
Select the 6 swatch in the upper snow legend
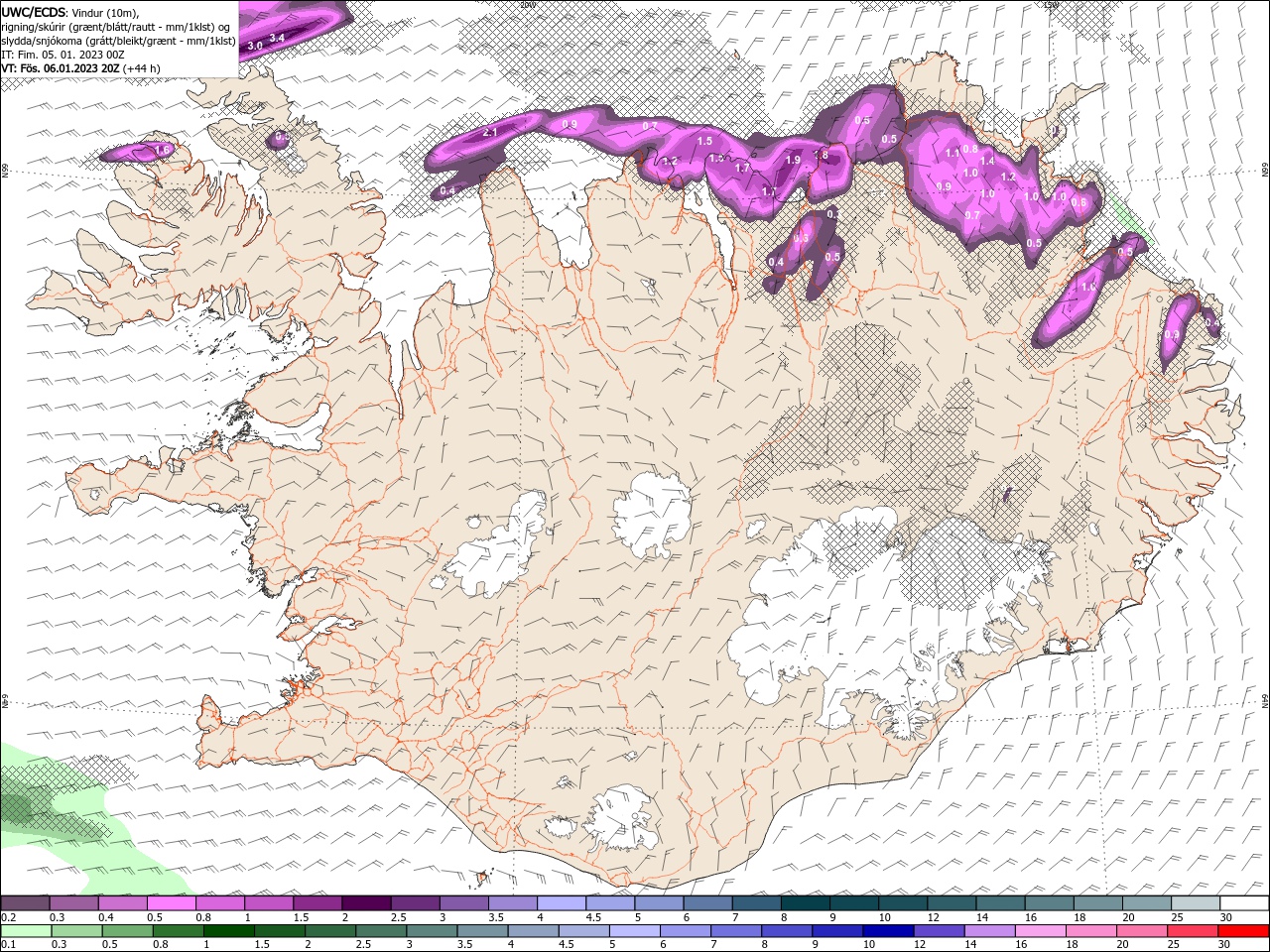[707, 903]
